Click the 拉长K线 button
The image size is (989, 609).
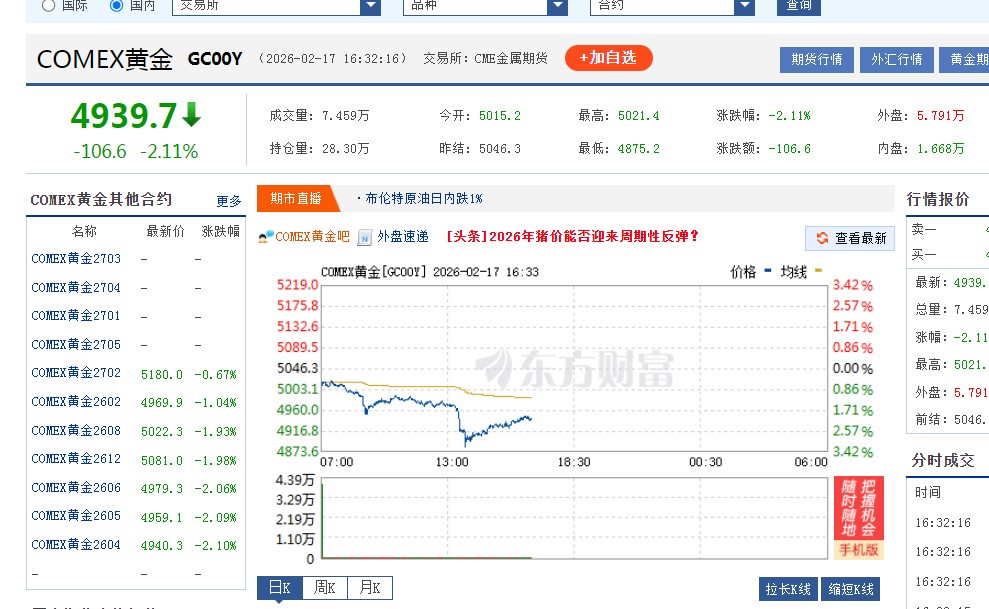[x=788, y=589]
